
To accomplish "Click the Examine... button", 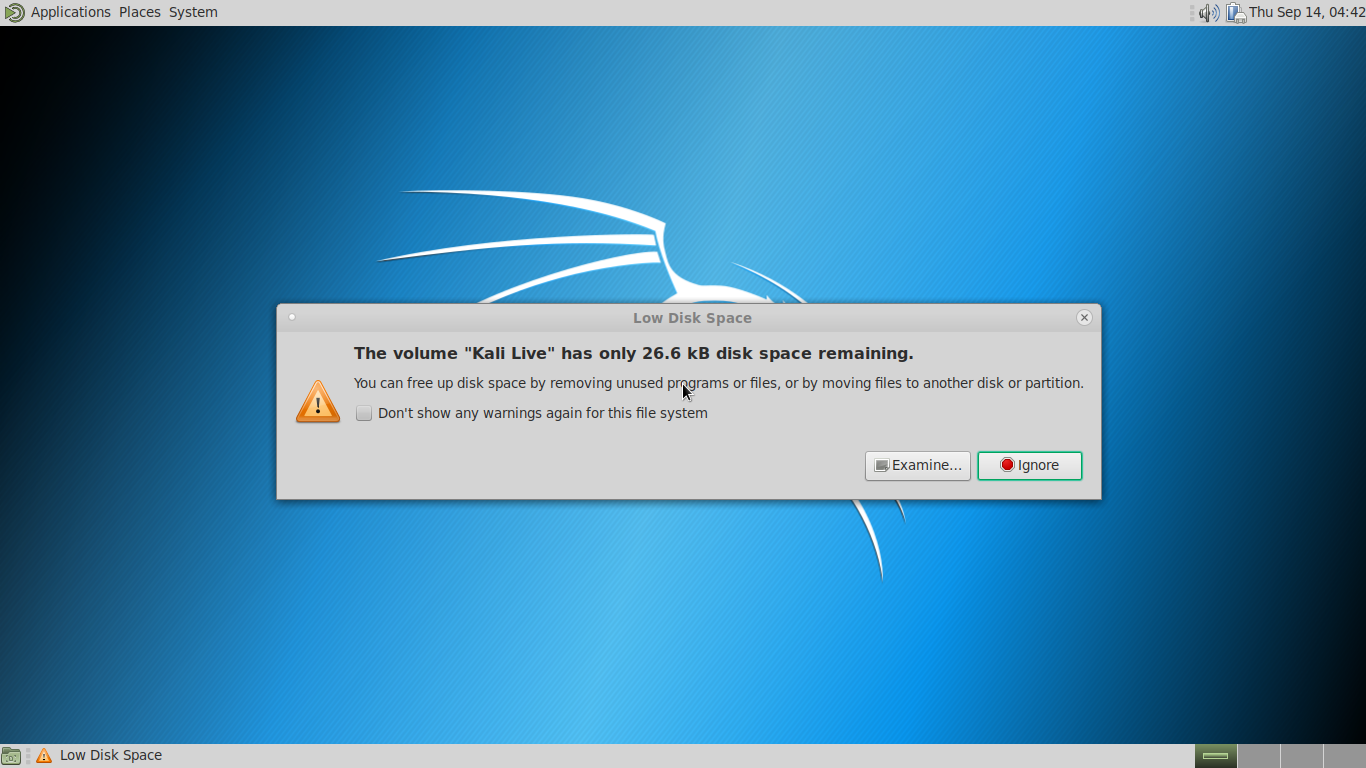I will 917,465.
